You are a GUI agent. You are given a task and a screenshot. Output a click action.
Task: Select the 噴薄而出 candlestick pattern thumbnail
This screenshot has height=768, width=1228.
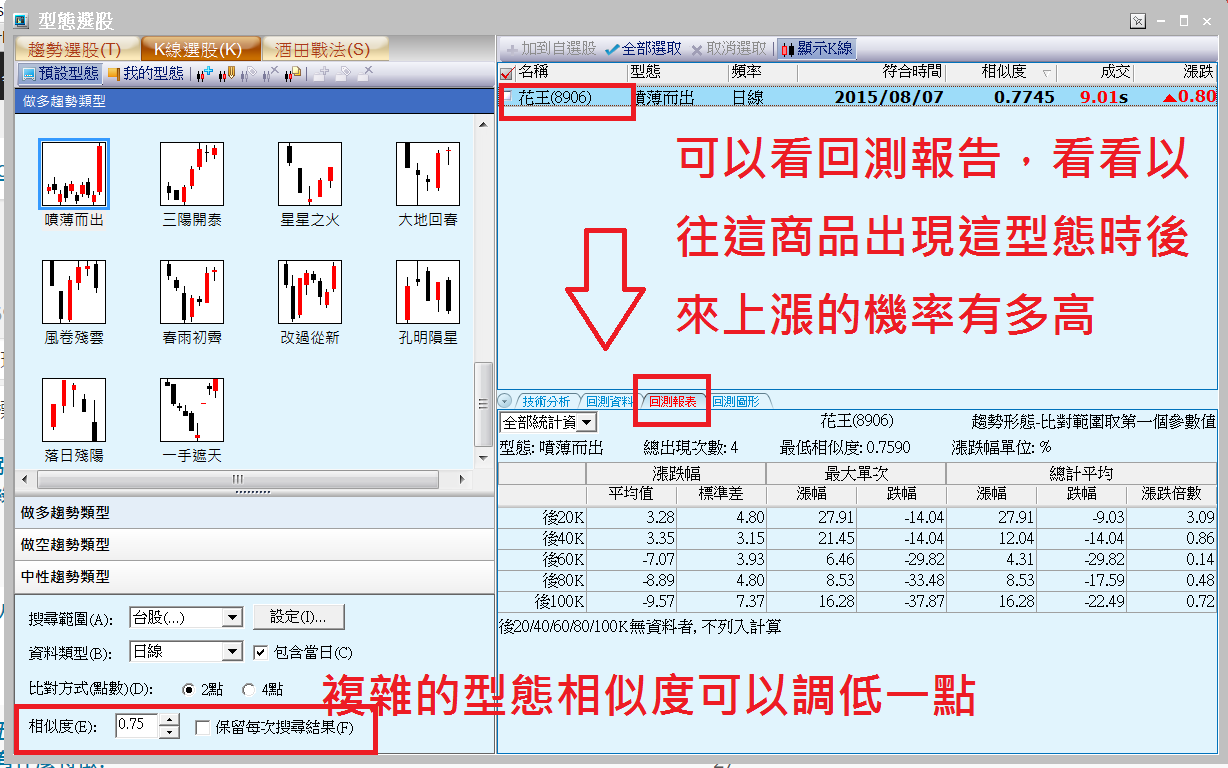[74, 174]
